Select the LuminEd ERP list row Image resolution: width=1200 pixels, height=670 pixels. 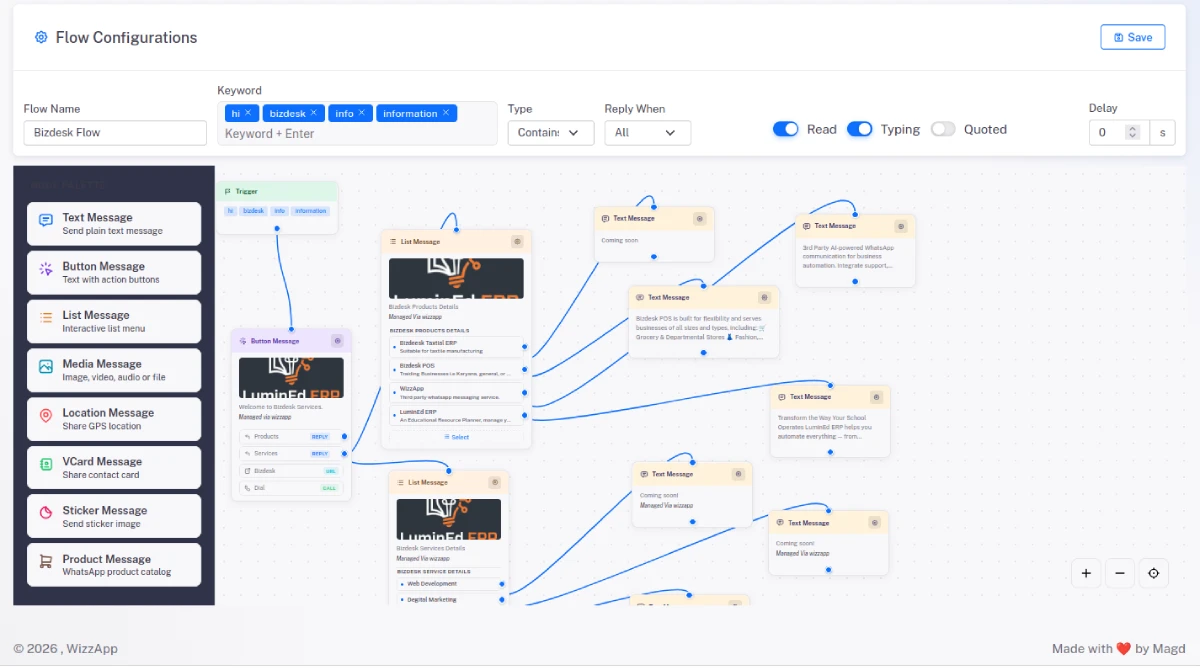(456, 415)
